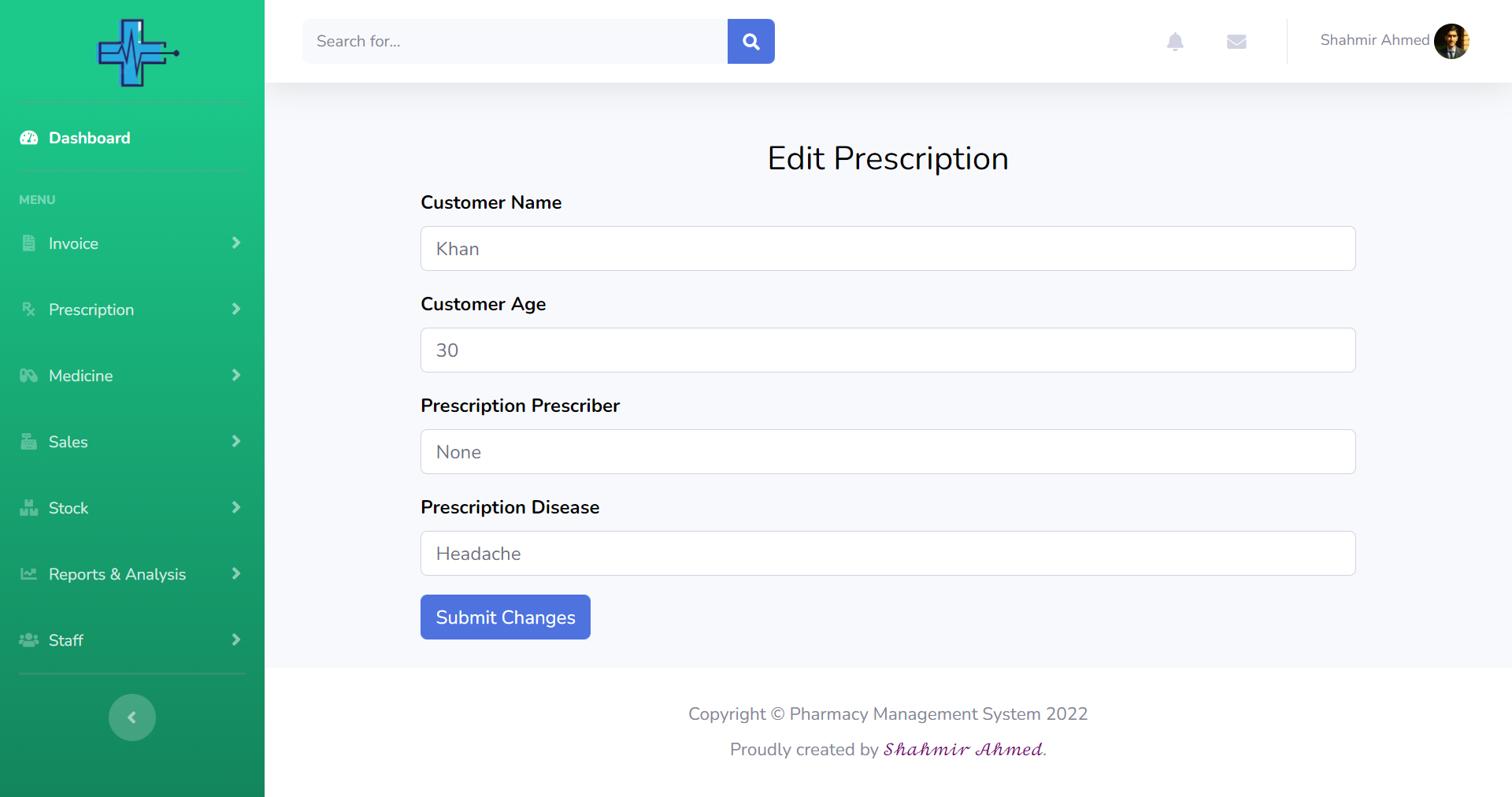
Task: Focus the Customer Name input field
Action: (x=888, y=249)
